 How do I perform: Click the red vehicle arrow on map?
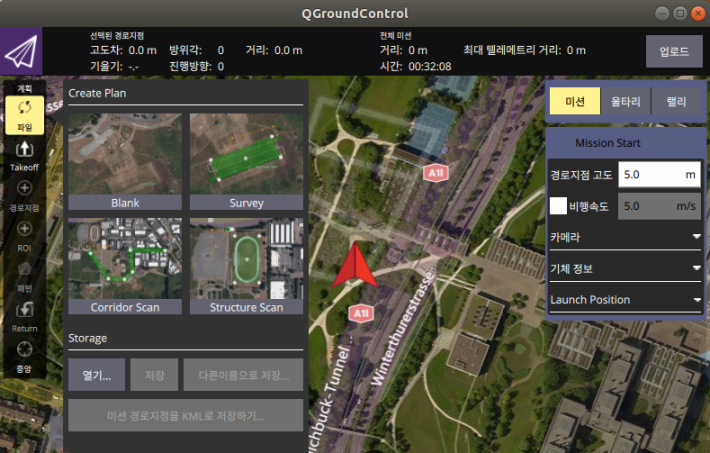tap(355, 265)
